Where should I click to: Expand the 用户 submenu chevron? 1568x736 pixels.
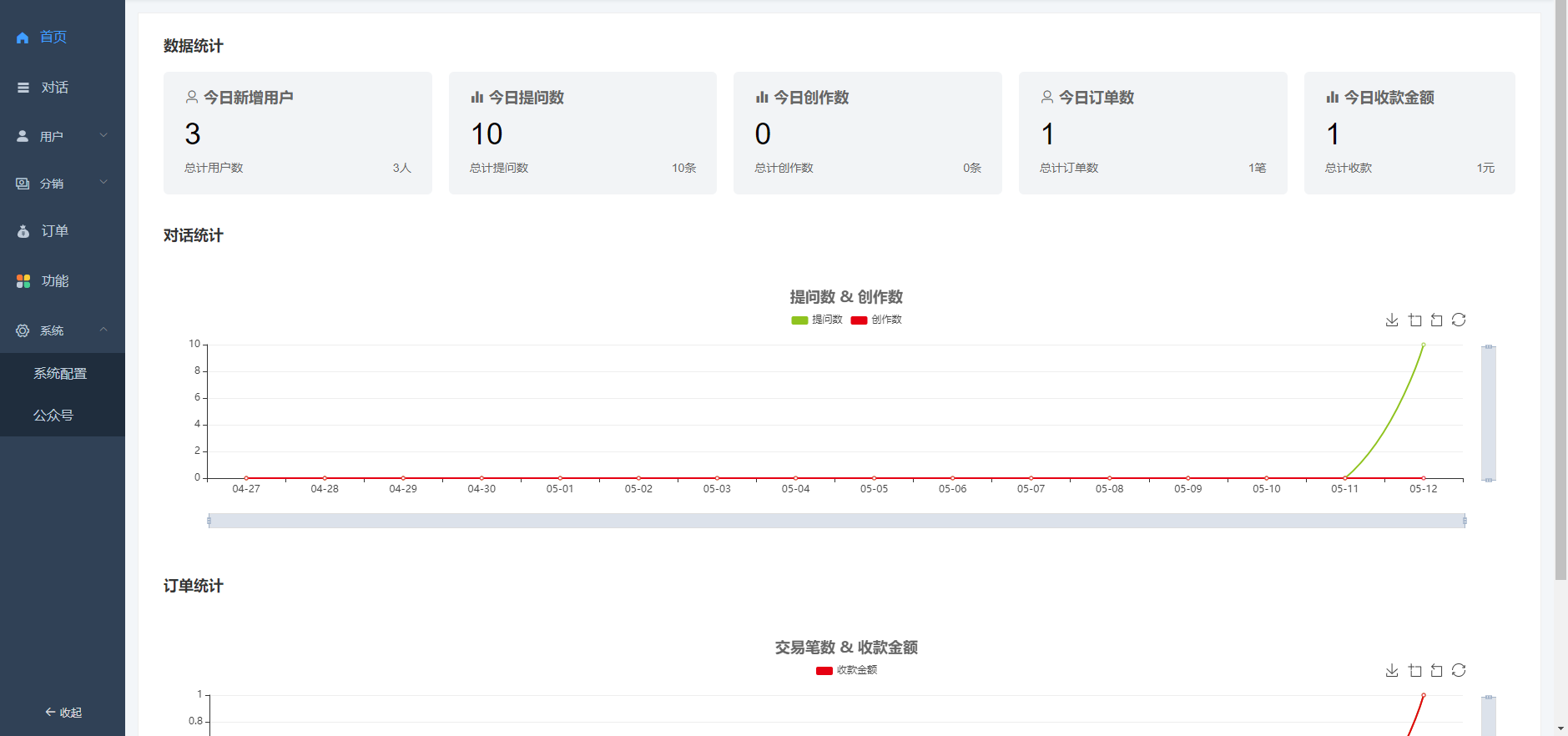pyautogui.click(x=103, y=135)
